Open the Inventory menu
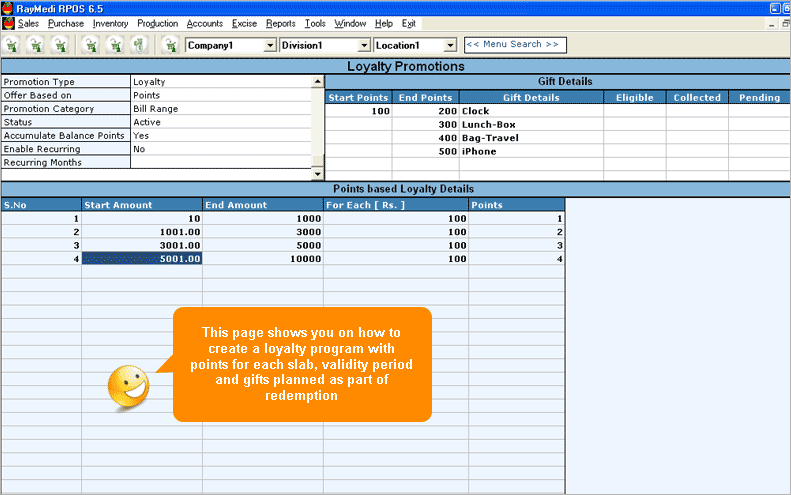Viewport: 791px width, 495px height. [x=111, y=23]
